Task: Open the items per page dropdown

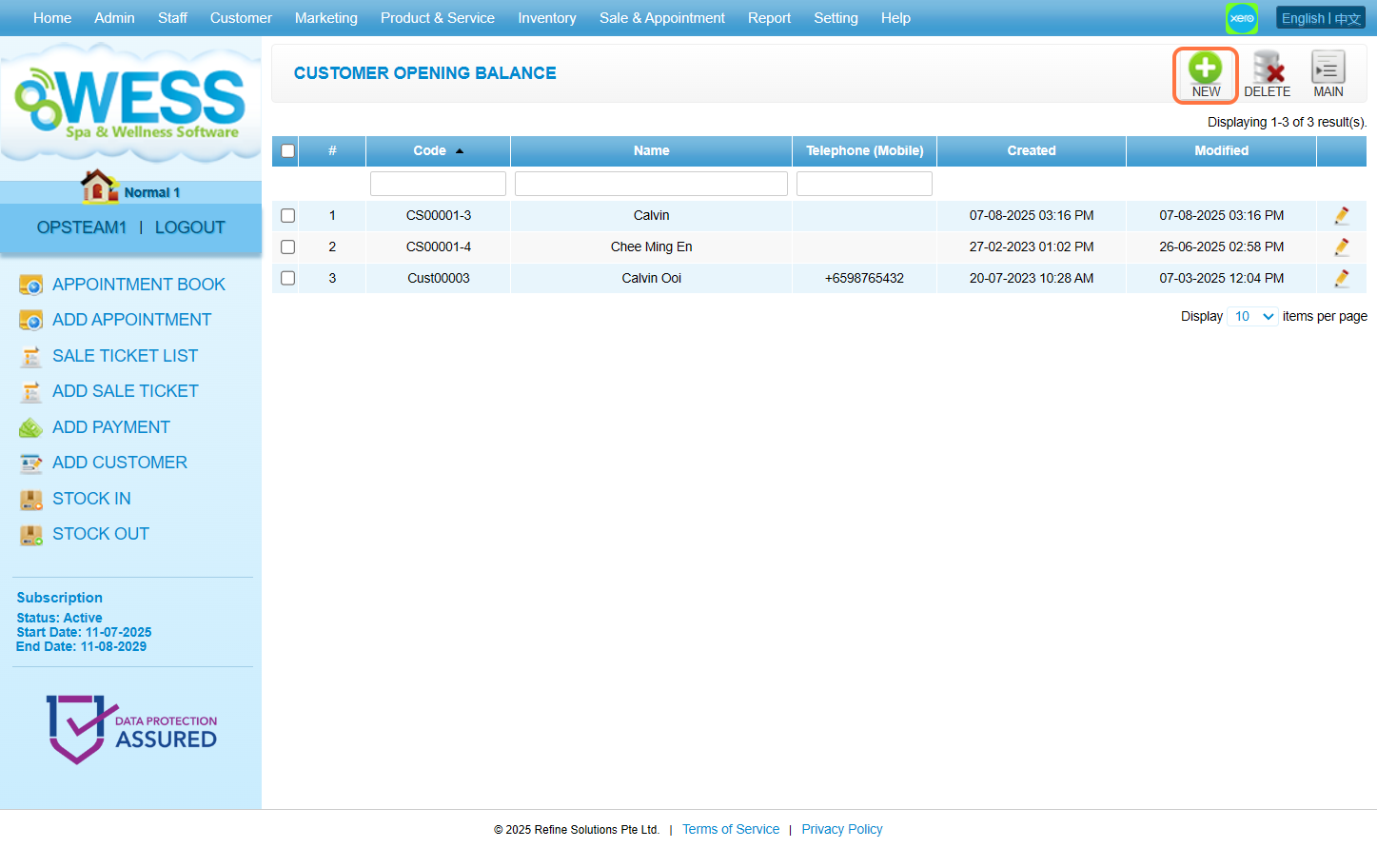Action: coord(1252,317)
